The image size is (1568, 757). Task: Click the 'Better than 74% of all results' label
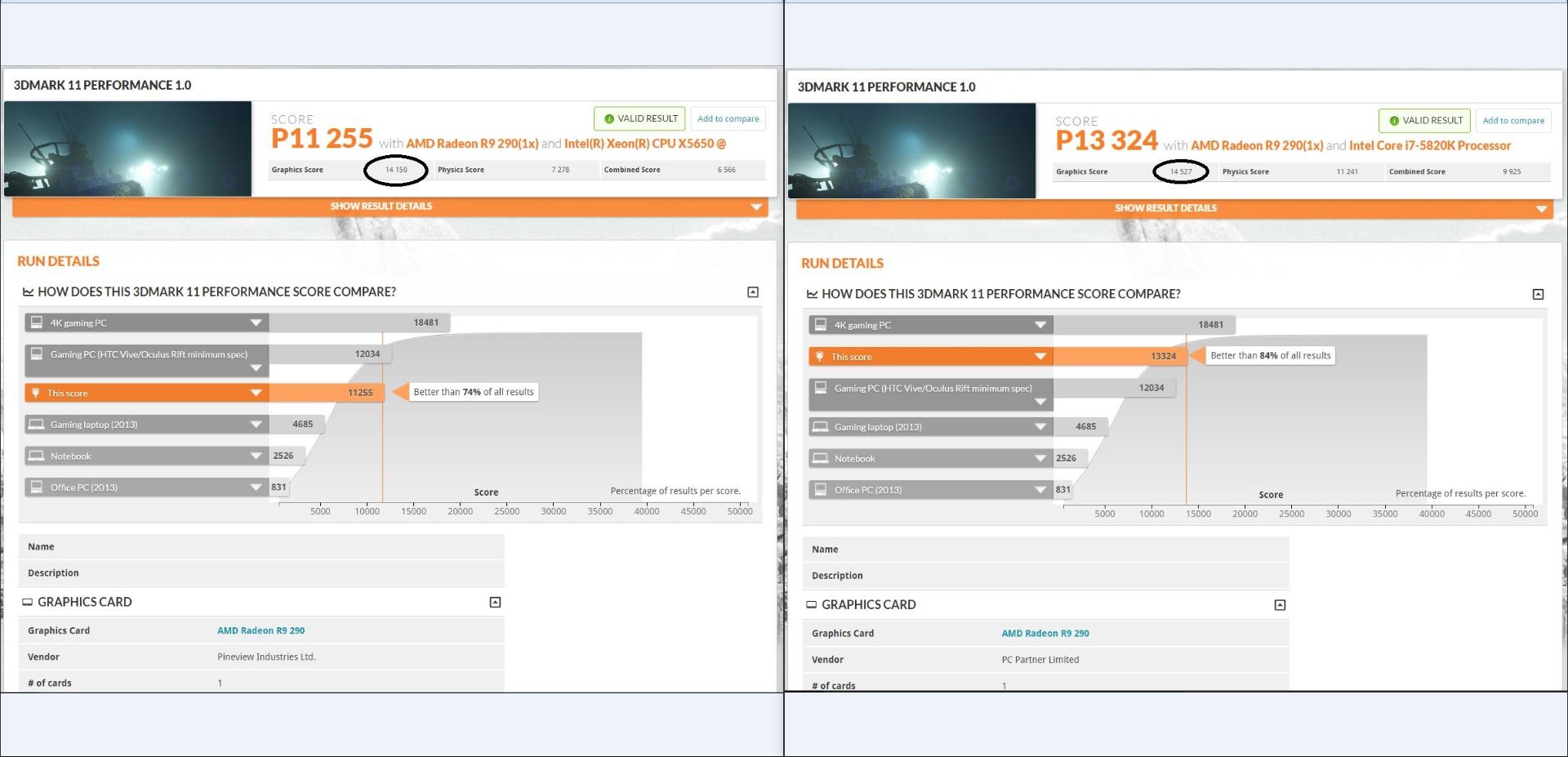point(474,392)
